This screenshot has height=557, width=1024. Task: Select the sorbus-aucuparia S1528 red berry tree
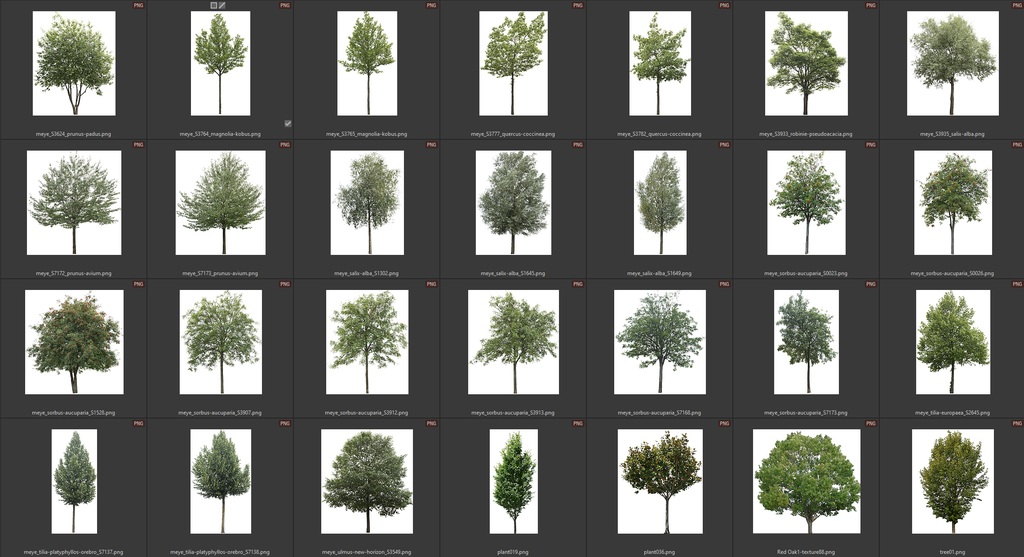[x=73, y=342]
